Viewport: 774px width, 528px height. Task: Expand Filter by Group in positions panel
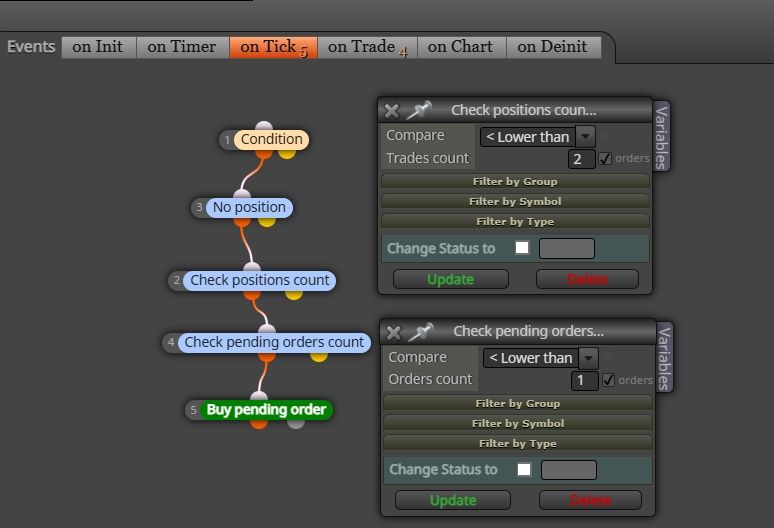(x=515, y=182)
